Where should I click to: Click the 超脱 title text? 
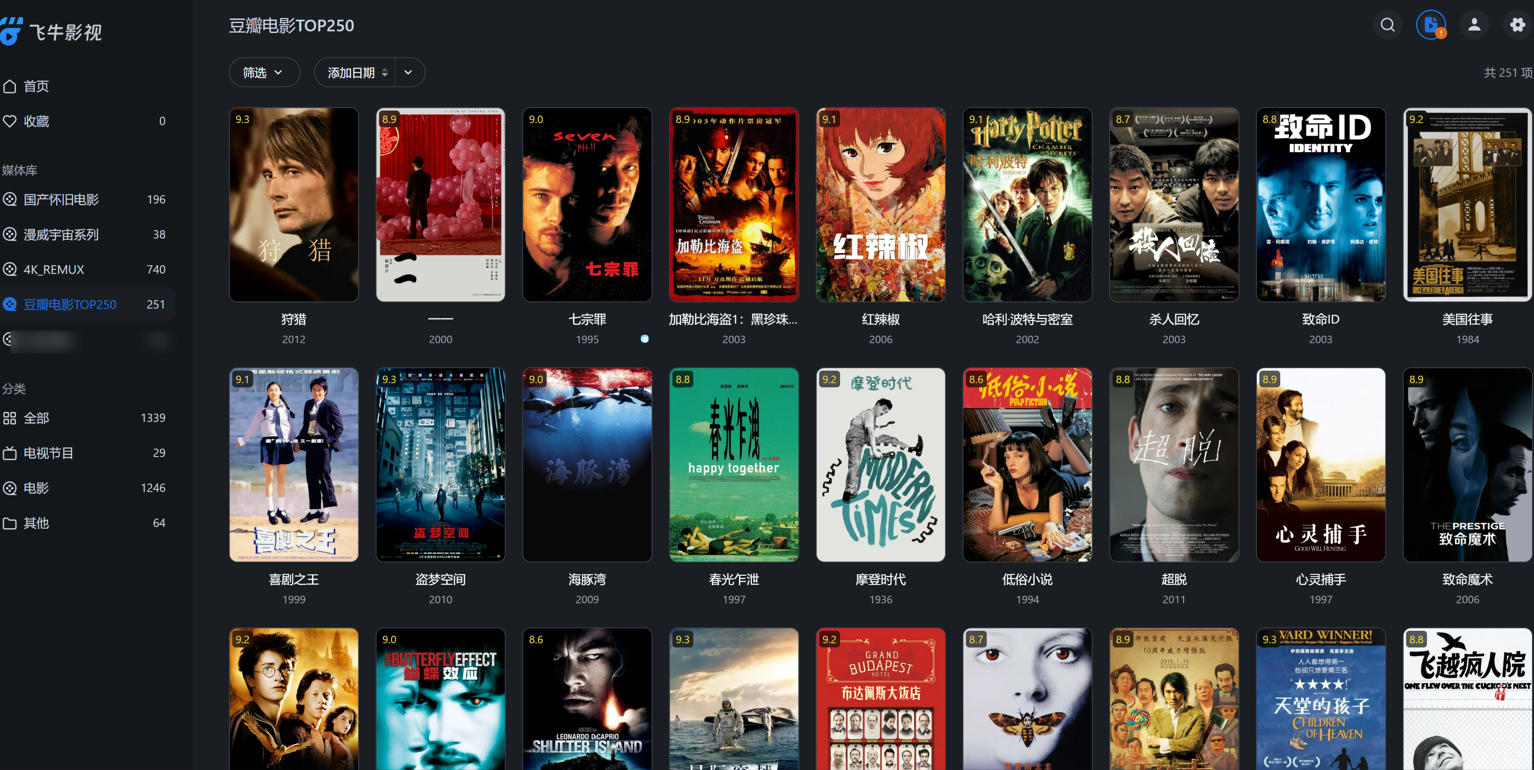coord(1174,579)
